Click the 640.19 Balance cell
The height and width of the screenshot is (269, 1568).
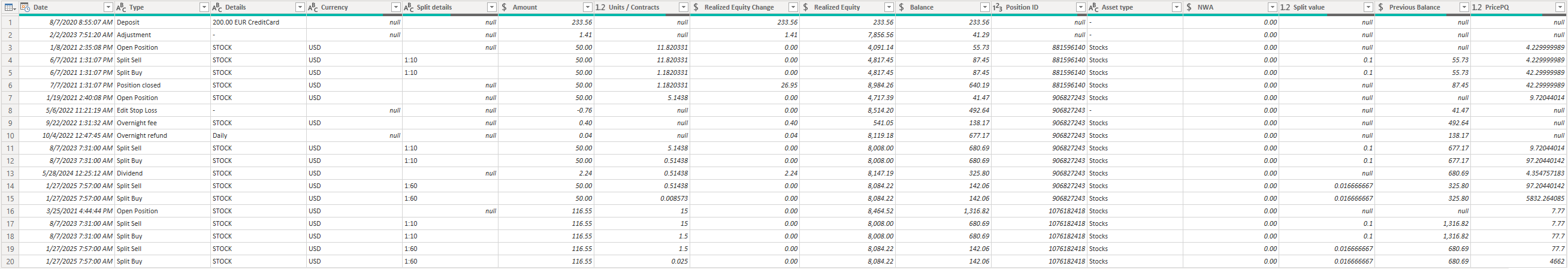point(944,85)
